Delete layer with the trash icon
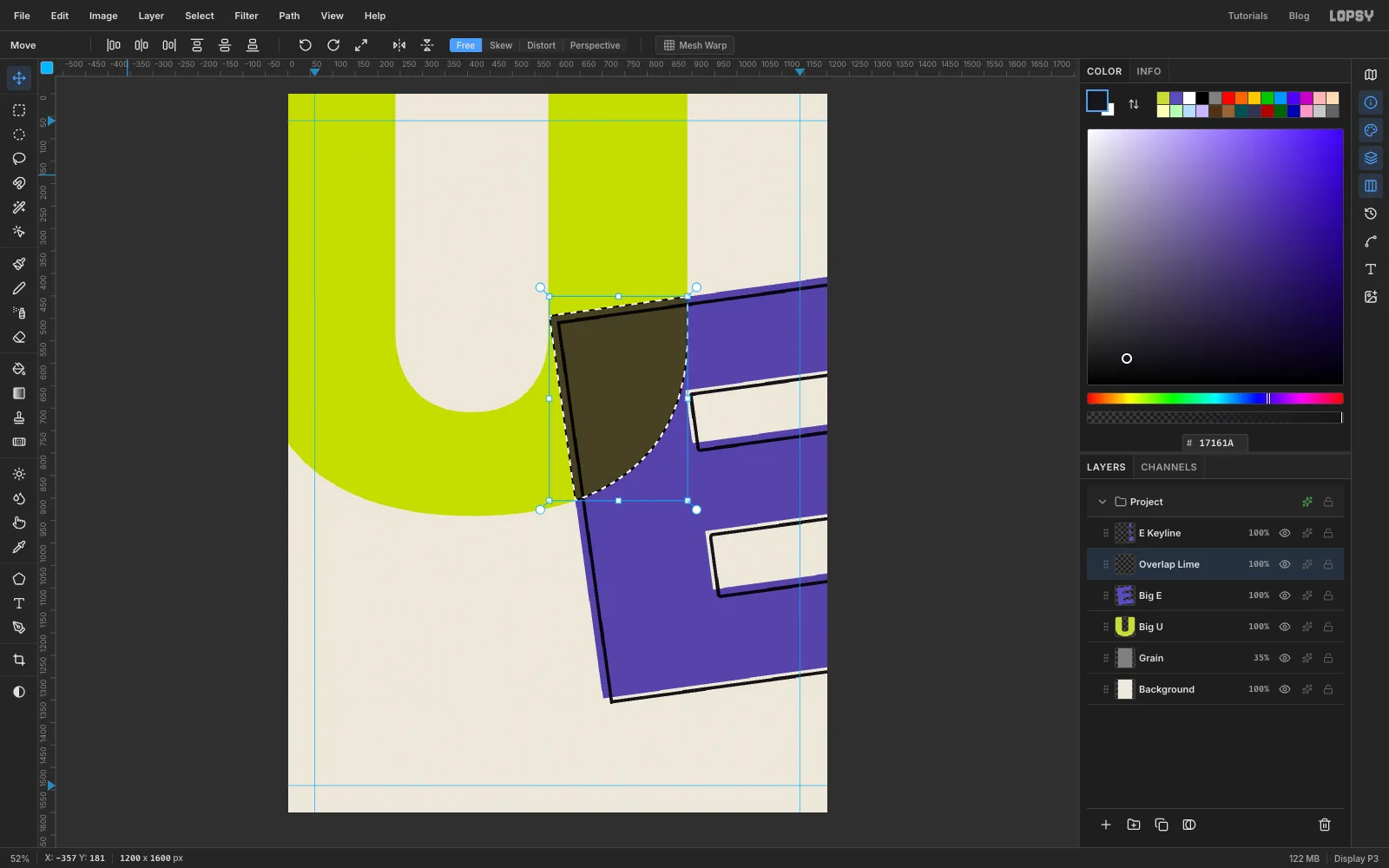Viewport: 1389px width, 868px height. [x=1325, y=825]
